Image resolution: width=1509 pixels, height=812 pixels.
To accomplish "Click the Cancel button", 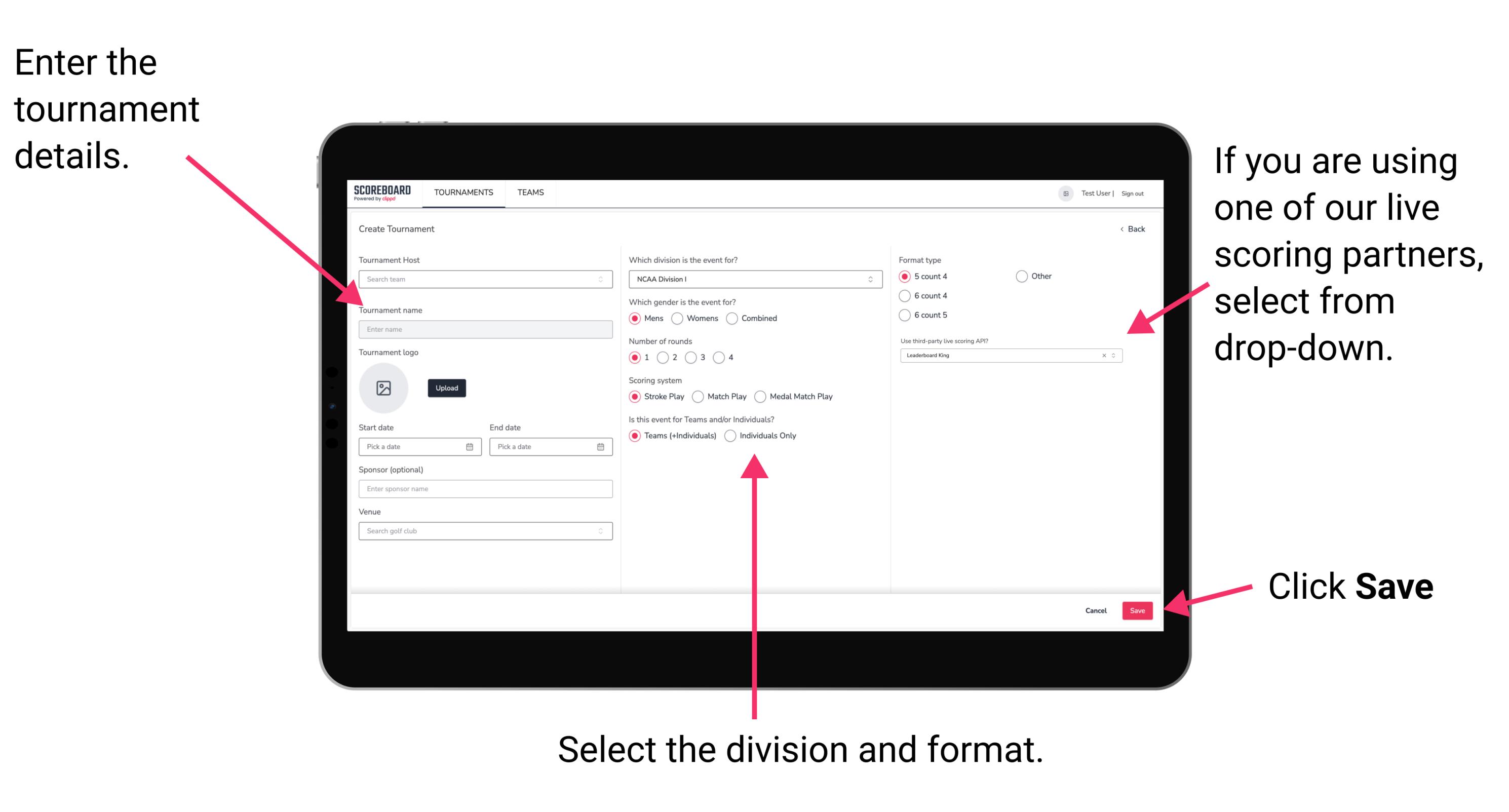I will pyautogui.click(x=1096, y=610).
